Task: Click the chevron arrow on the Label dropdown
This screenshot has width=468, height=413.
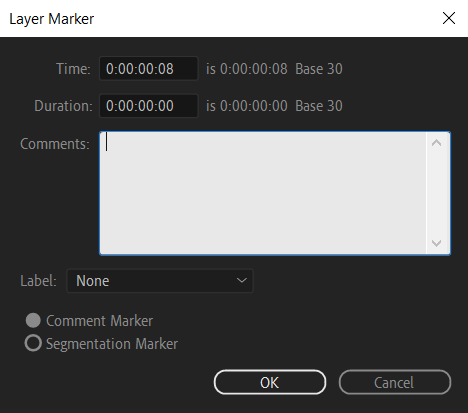Action: (241, 281)
